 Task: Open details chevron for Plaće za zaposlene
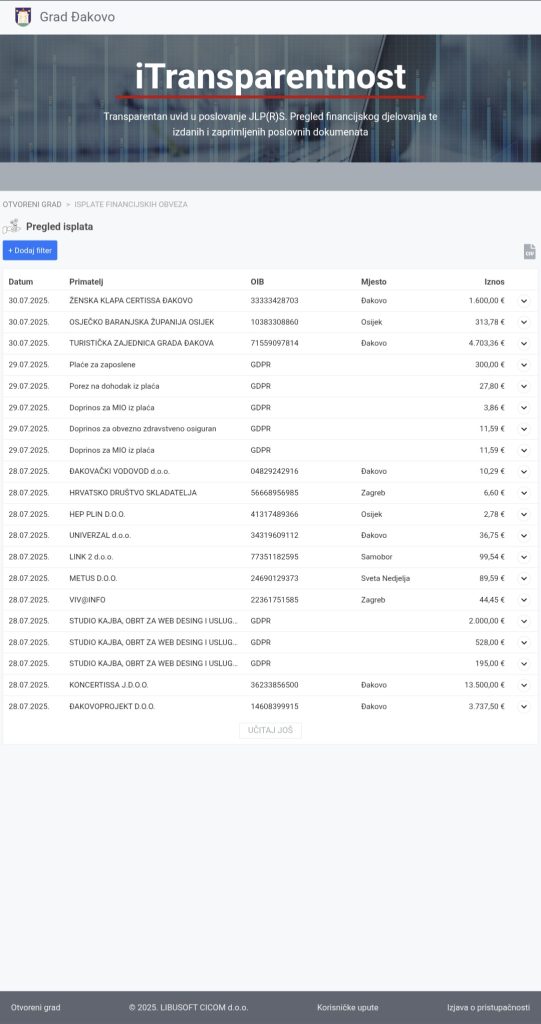[523, 364]
